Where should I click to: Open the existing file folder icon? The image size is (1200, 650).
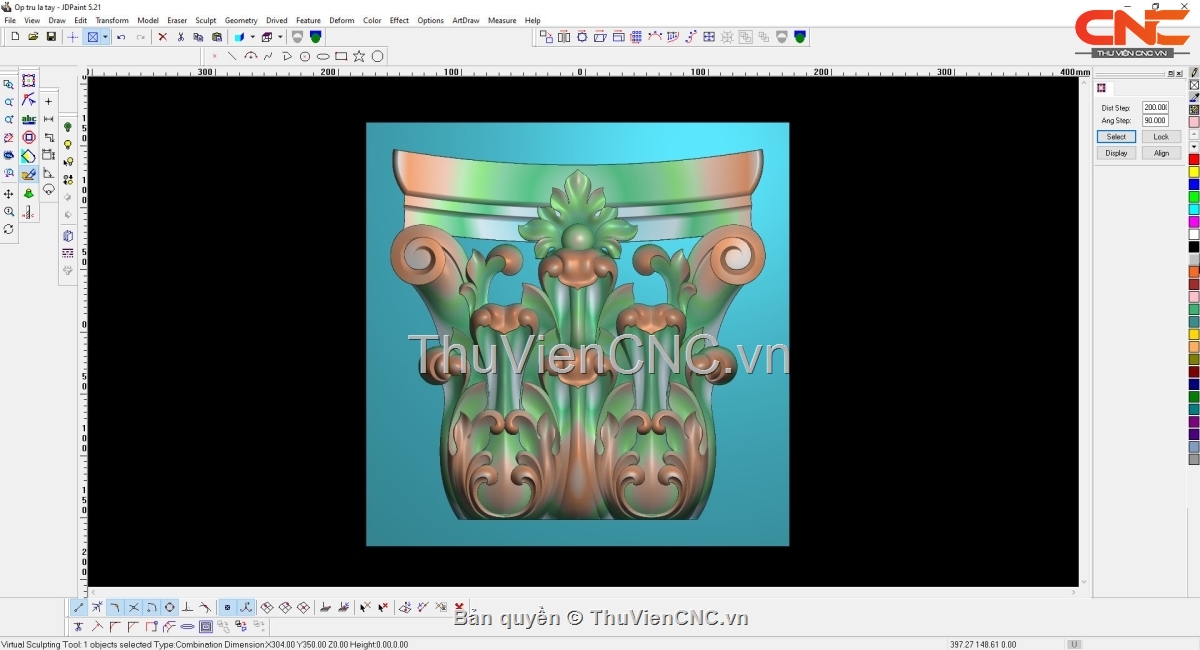tap(33, 37)
